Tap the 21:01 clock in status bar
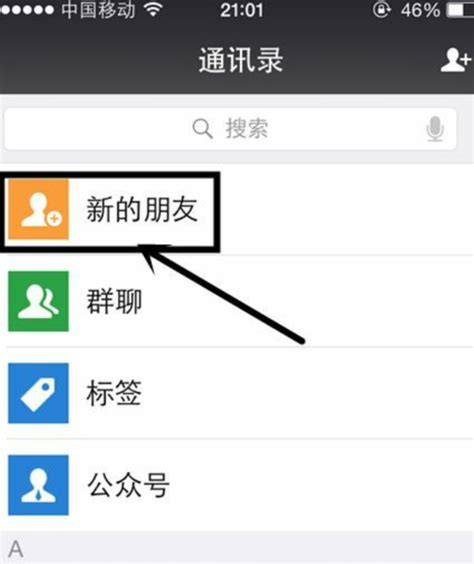This screenshot has width=474, height=564. (x=242, y=10)
